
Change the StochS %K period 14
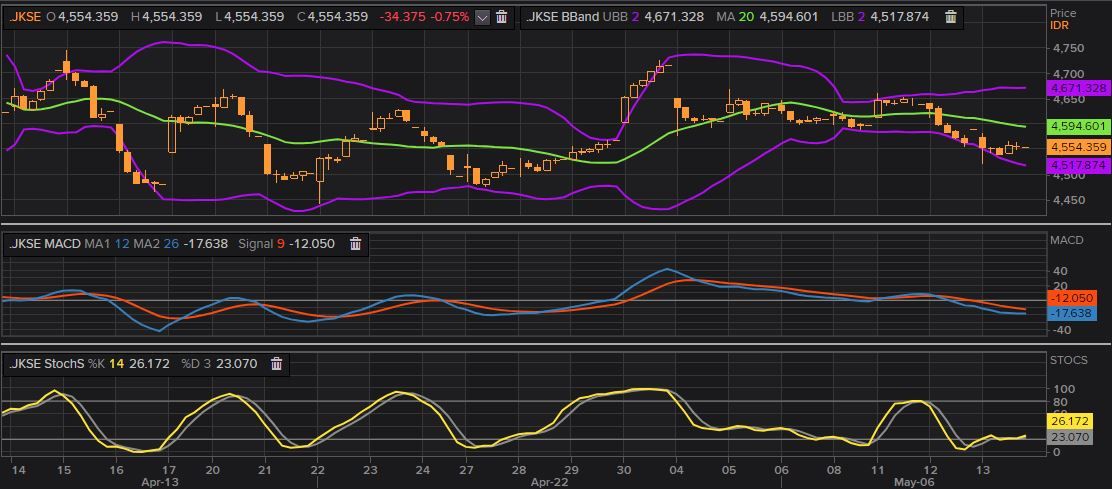click(x=119, y=364)
